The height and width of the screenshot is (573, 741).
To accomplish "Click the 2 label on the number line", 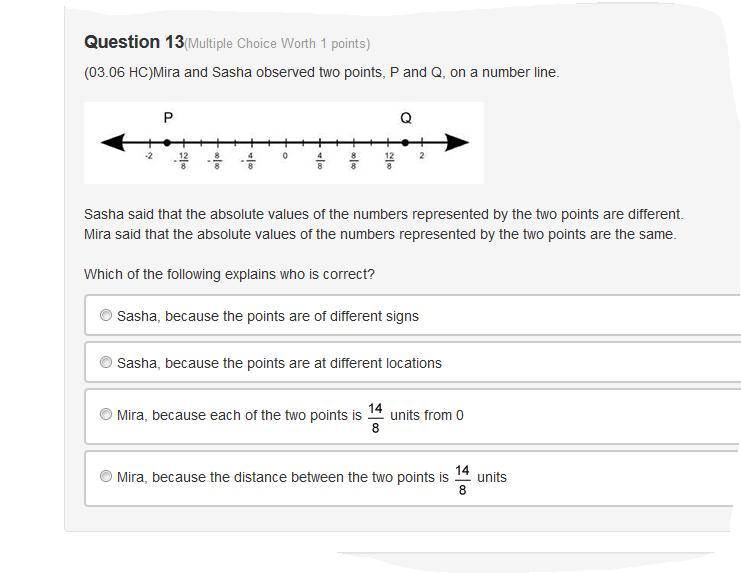I will (x=422, y=155).
